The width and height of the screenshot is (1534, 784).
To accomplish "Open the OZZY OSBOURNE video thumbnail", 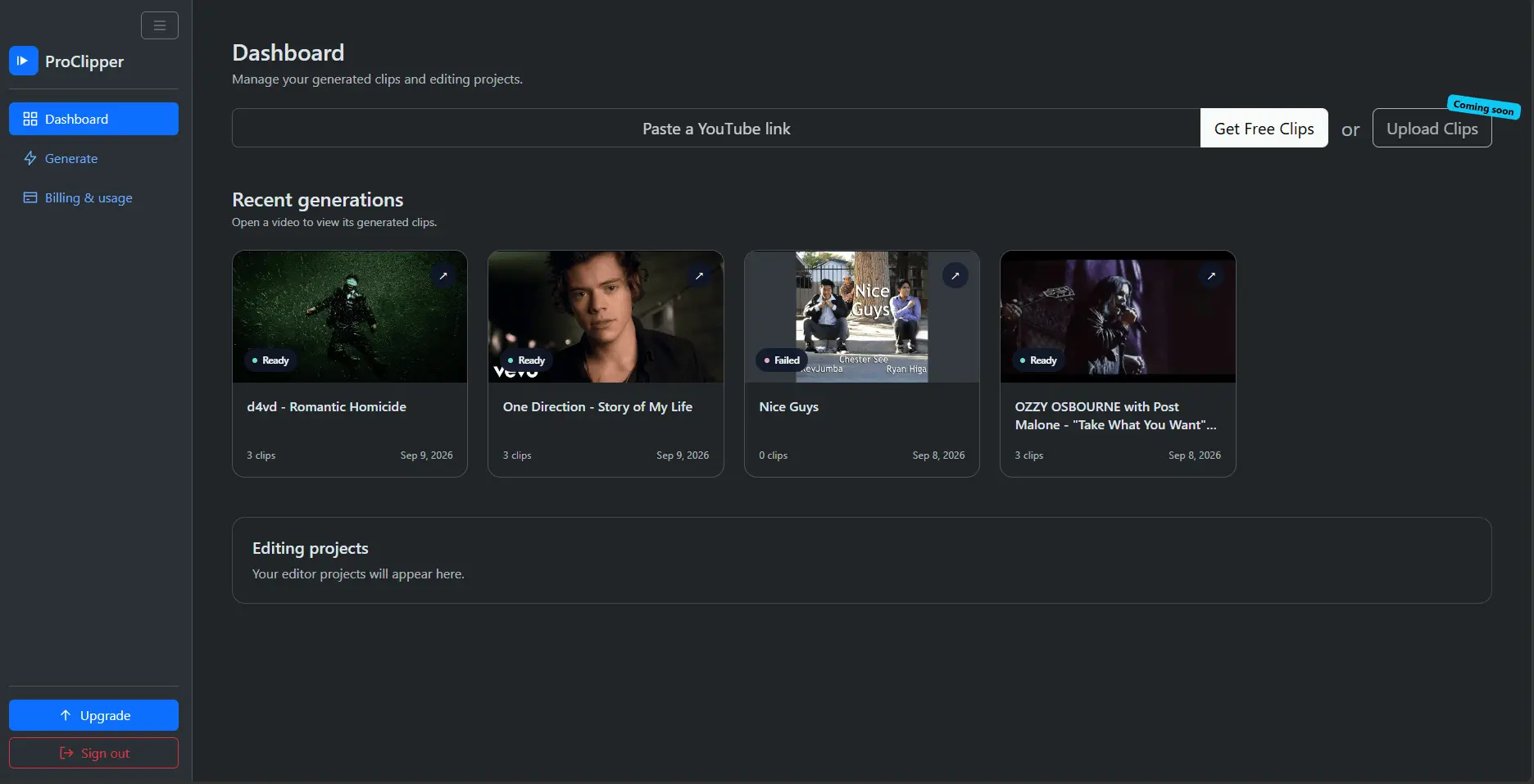I will [x=1118, y=316].
